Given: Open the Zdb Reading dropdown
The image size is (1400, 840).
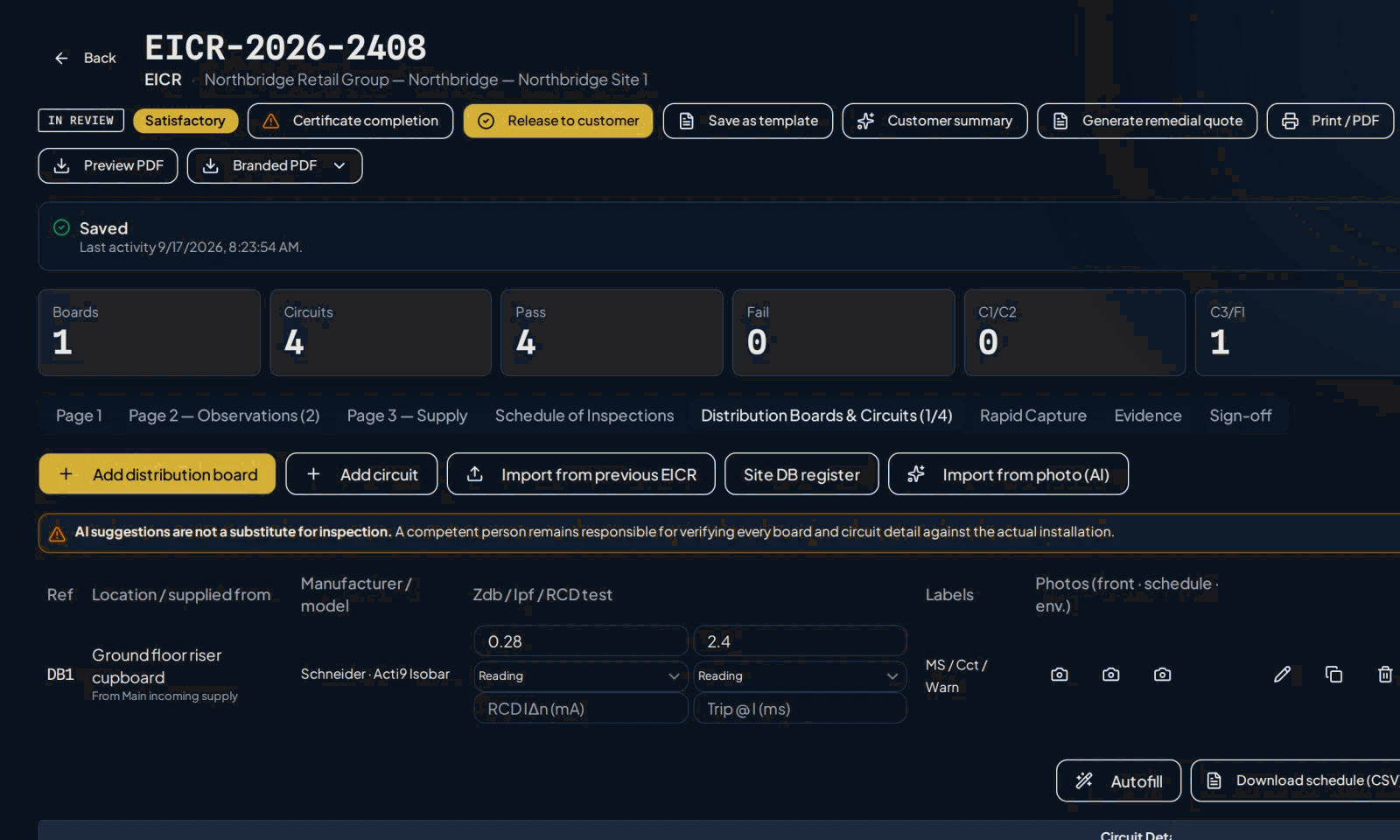Looking at the screenshot, I should (580, 675).
